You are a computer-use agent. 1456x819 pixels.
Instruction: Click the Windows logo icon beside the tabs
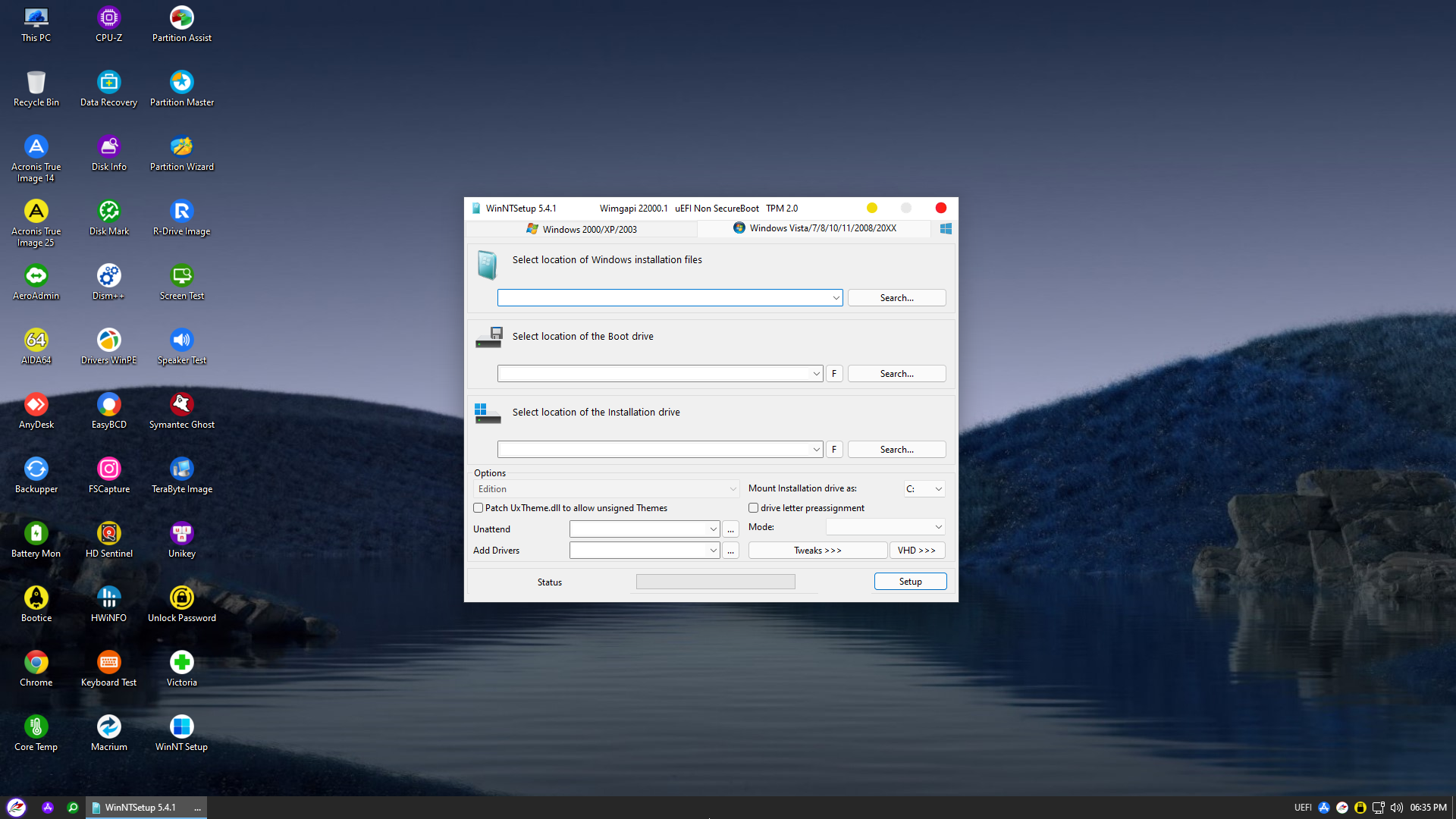pos(946,228)
